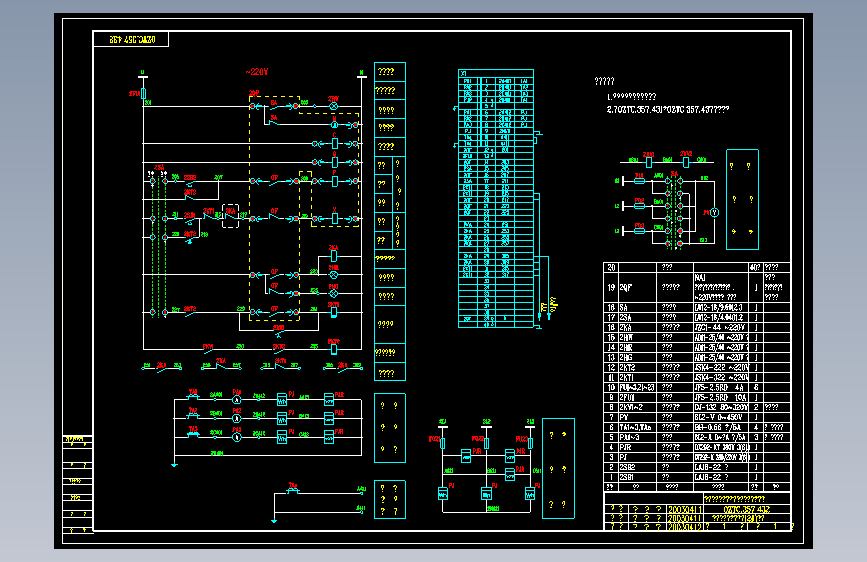Select the 2FU1 fuse symbol on the U line
The image size is (867, 562).
(143, 93)
